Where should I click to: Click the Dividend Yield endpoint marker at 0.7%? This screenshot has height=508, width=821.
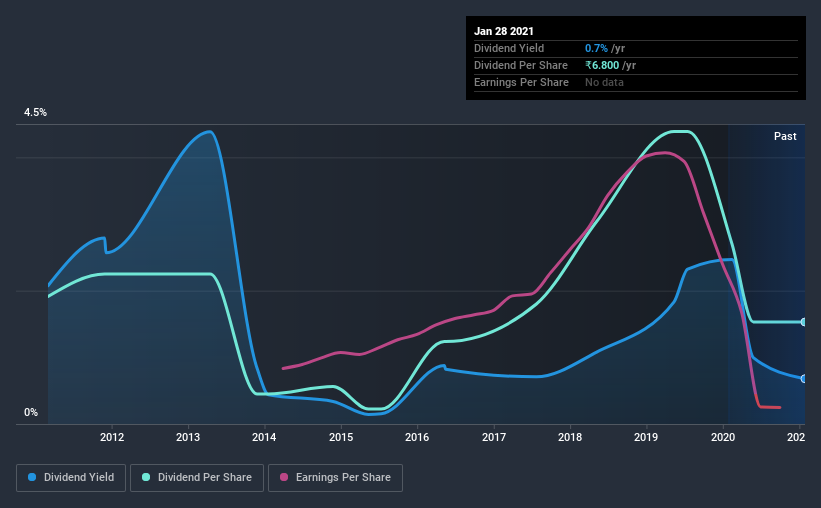point(803,379)
